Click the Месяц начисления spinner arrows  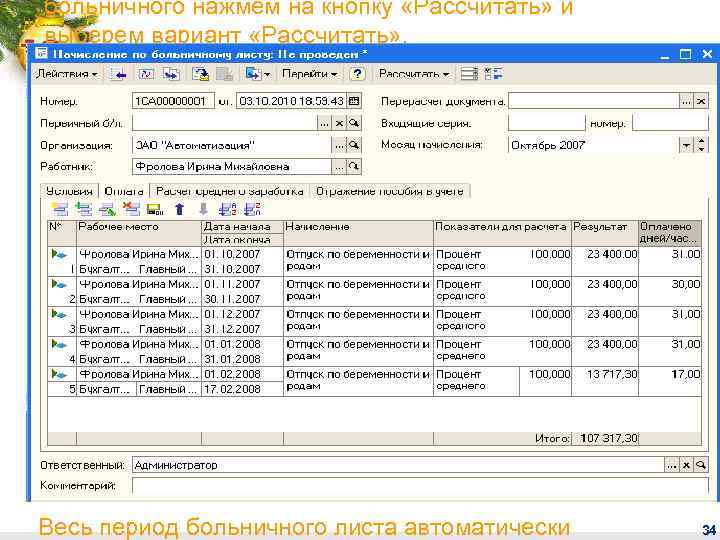click(701, 145)
